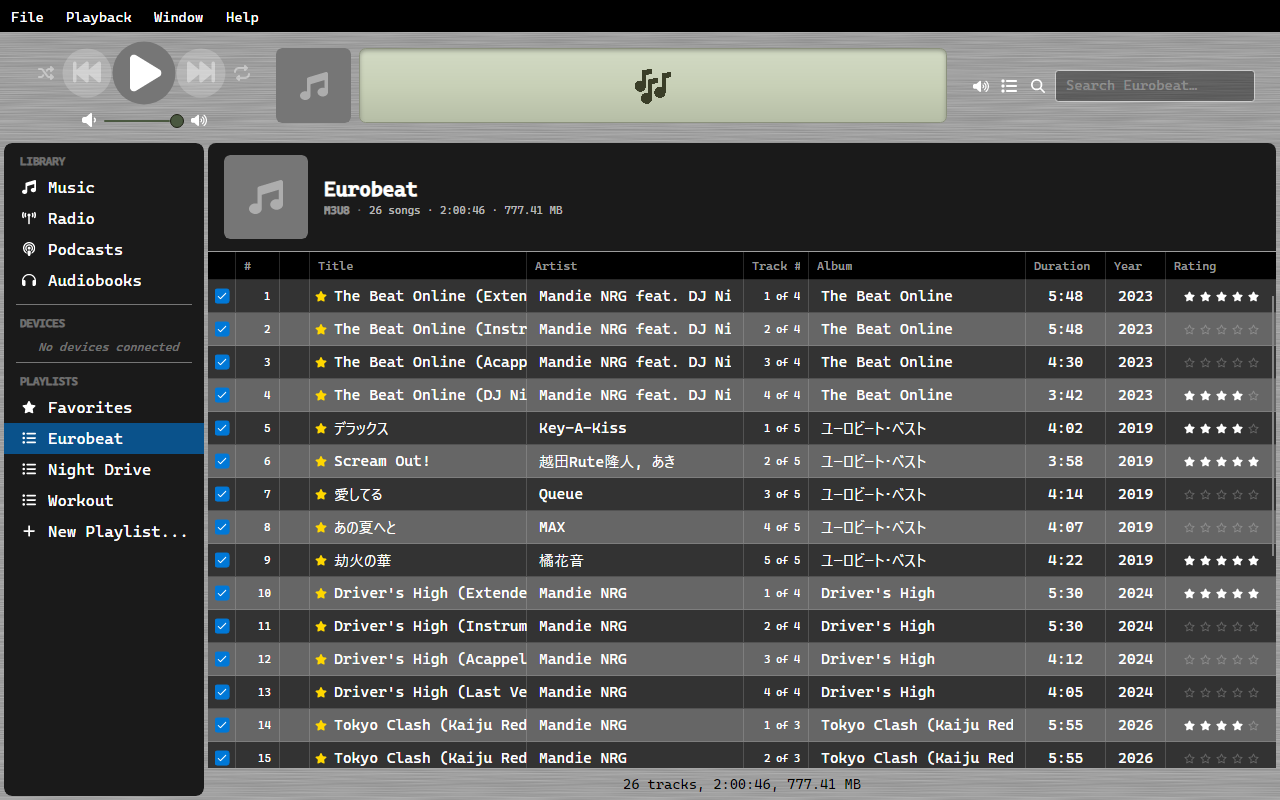Open the Favorites playlist
Viewport: 1280px width, 800px height.
pos(104,408)
